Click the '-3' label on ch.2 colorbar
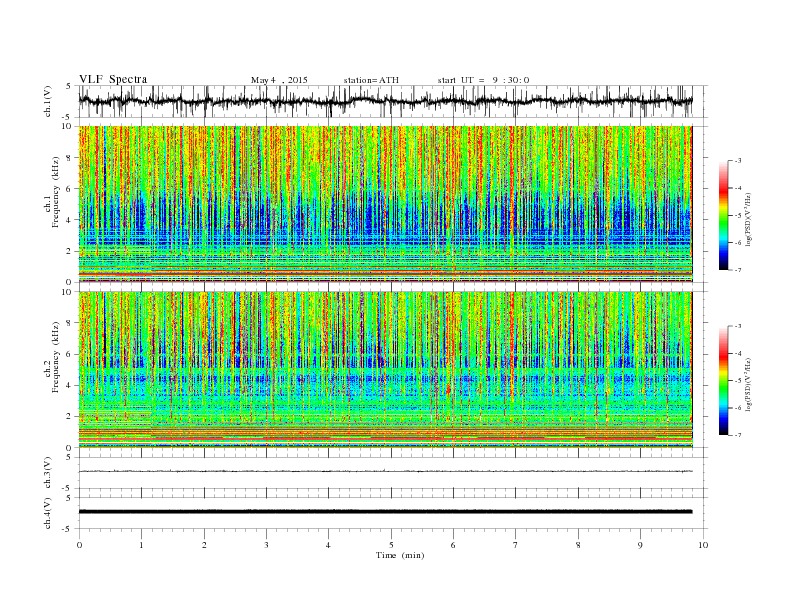Image resolution: width=792 pixels, height=612 pixels. click(738, 326)
